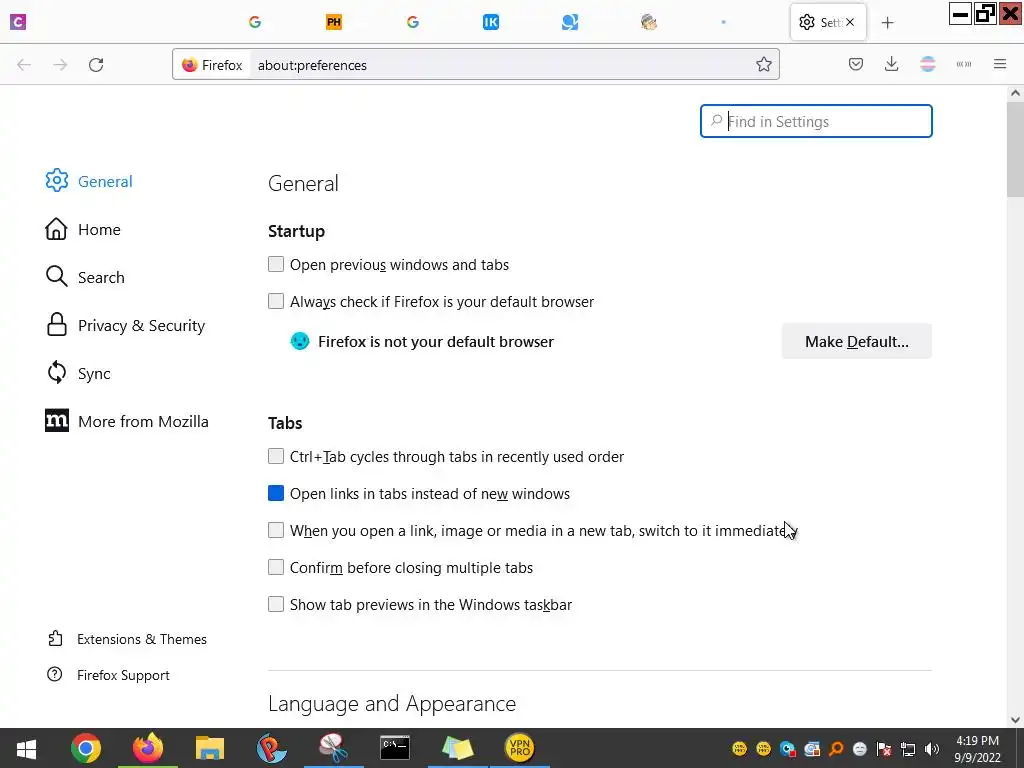Open More from Mozilla
Screen dimensions: 1024x768
127,421
